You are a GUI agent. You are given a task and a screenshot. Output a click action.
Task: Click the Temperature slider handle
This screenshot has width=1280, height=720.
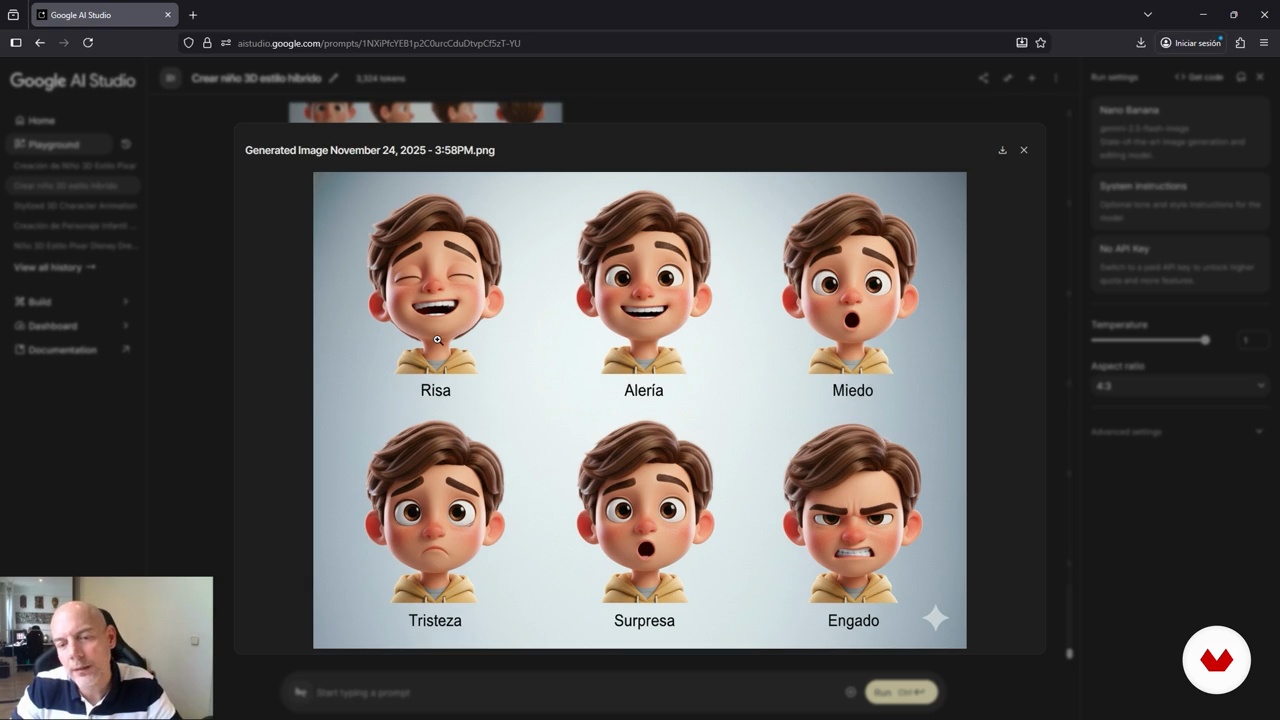coord(1205,340)
